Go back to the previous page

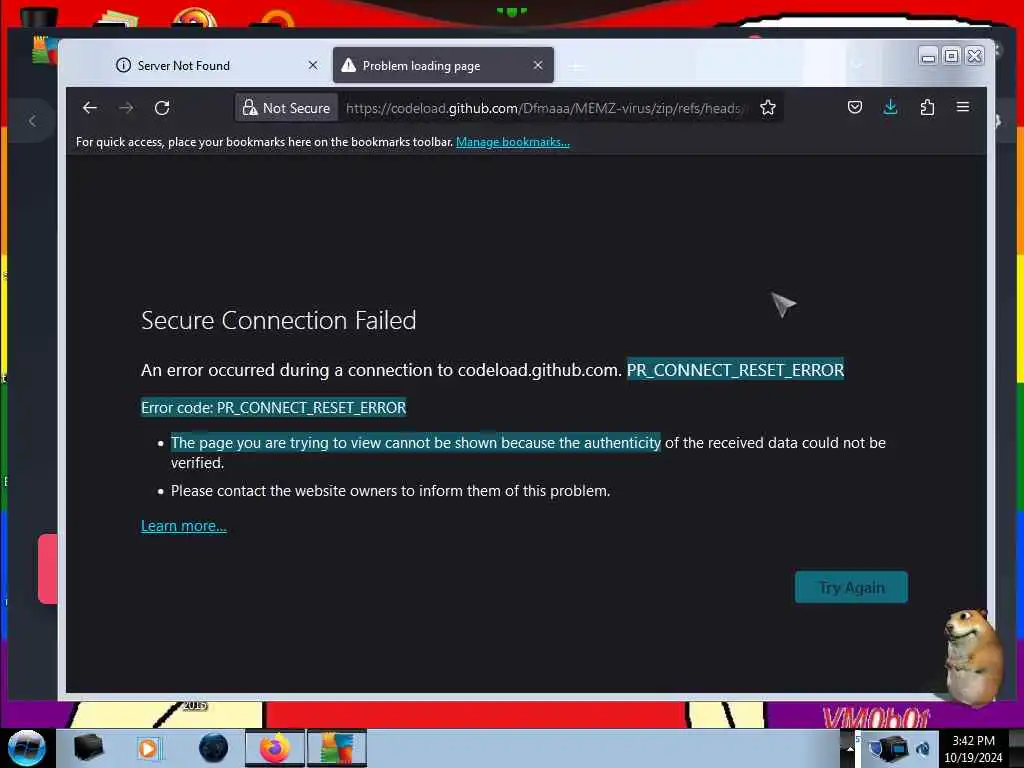tap(89, 108)
